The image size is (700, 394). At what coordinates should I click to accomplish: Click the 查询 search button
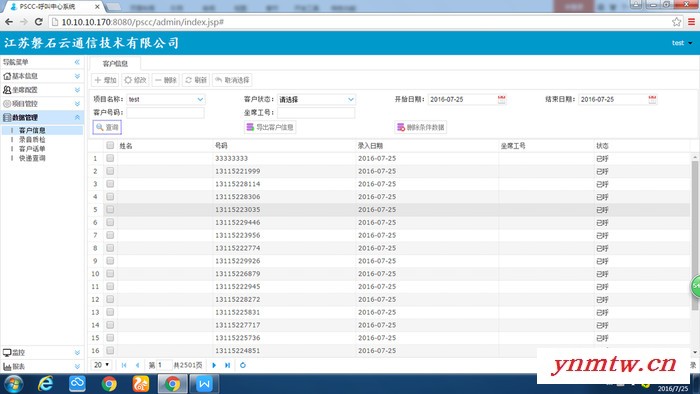tap(107, 127)
